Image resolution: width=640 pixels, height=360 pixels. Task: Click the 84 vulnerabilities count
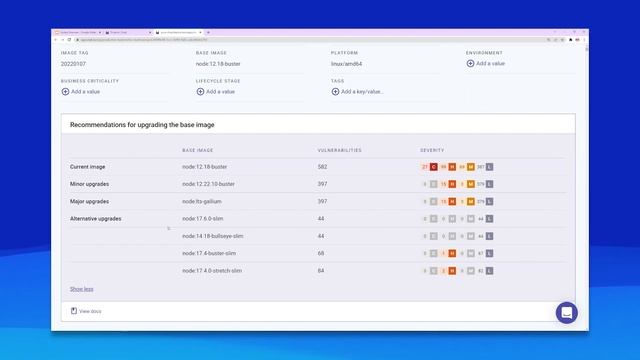click(321, 271)
